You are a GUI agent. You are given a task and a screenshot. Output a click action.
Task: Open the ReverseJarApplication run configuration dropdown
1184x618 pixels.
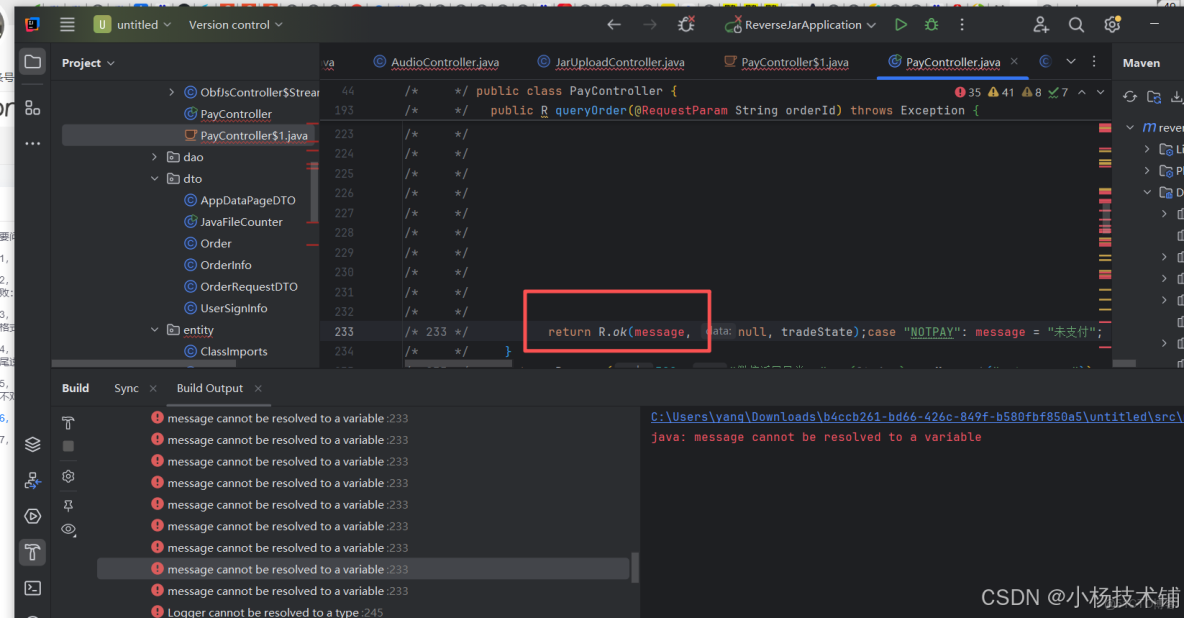(x=800, y=24)
